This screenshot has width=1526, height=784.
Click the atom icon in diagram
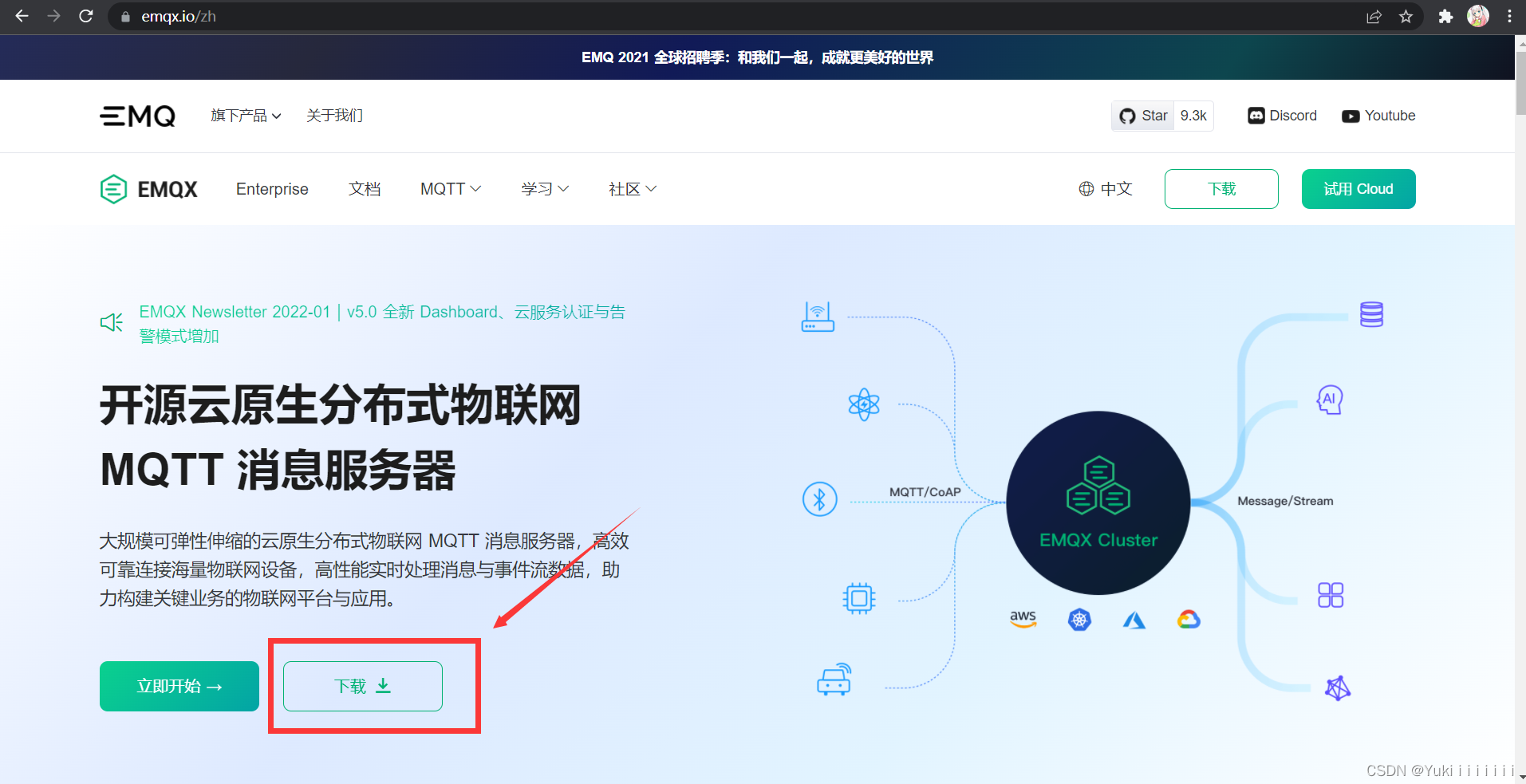click(864, 405)
